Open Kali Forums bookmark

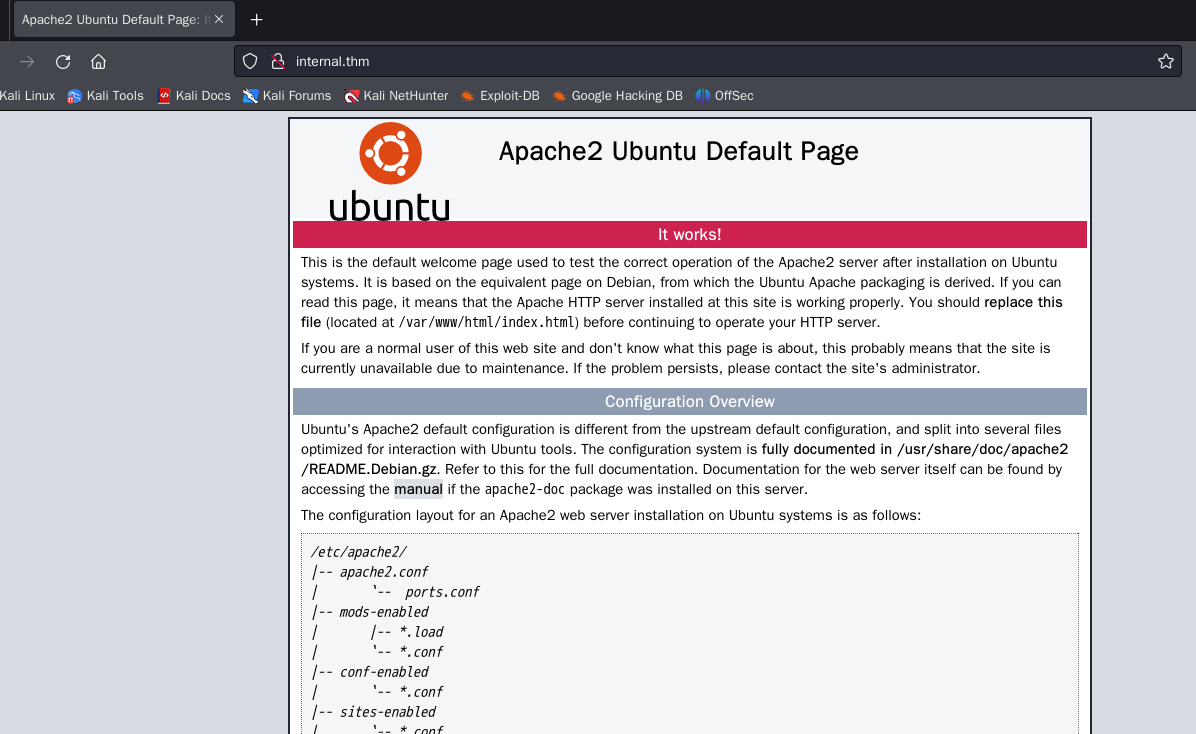(x=287, y=96)
